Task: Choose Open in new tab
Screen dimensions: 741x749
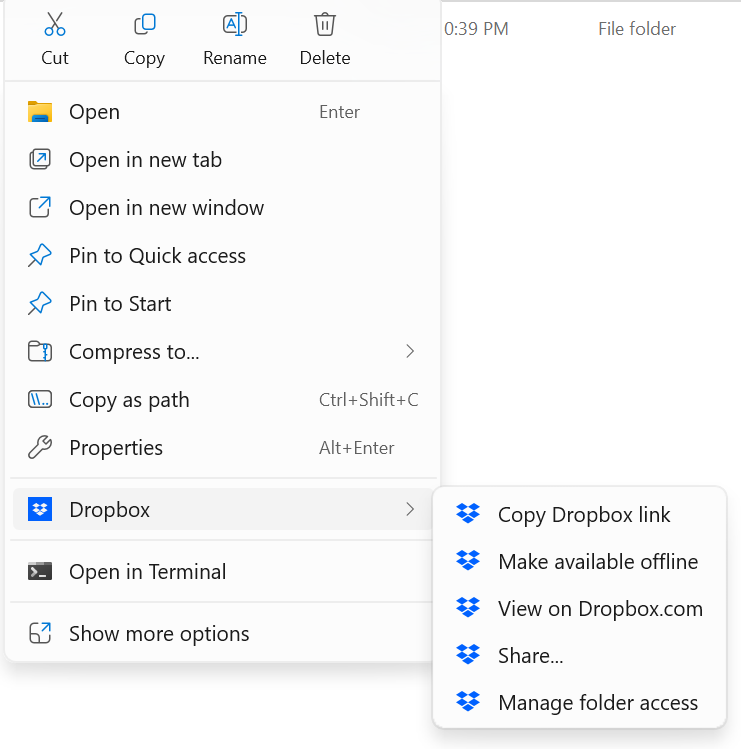Action: pos(145,160)
